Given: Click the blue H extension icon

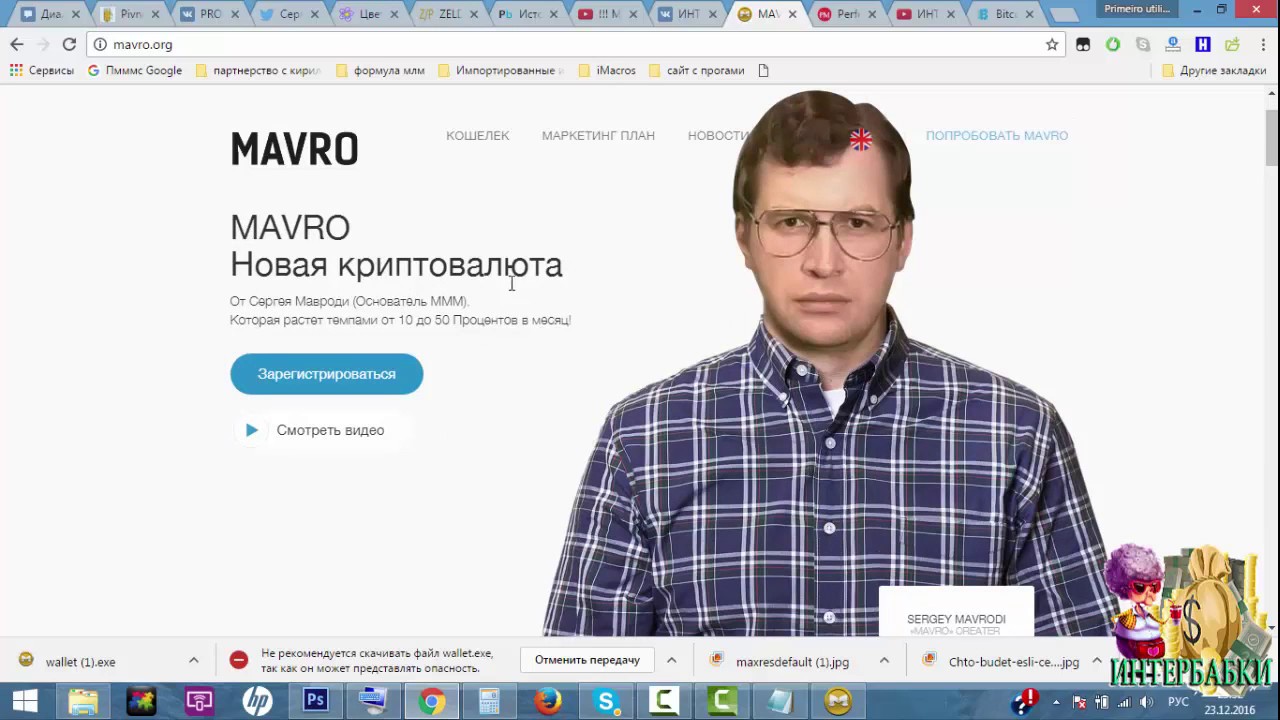Looking at the screenshot, I should pyautogui.click(x=1203, y=44).
